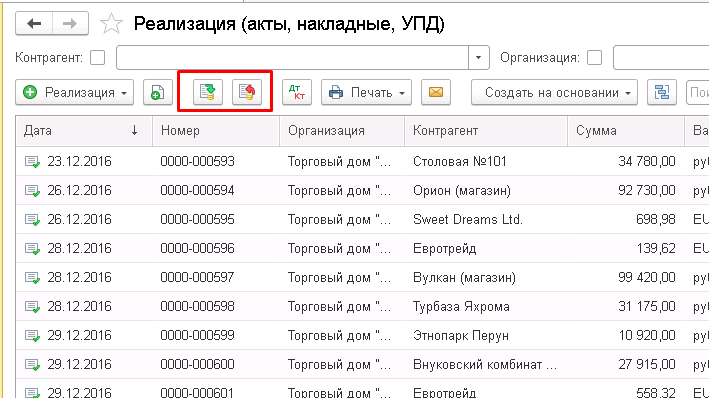Screen dimensions: 709x398
Task: Select number 0000-000593 cell
Action: tap(198, 161)
